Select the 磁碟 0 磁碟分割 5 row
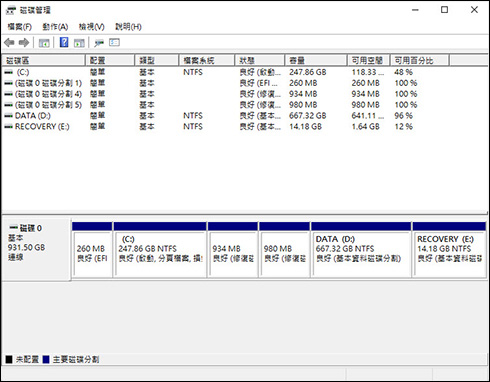 click(226, 105)
